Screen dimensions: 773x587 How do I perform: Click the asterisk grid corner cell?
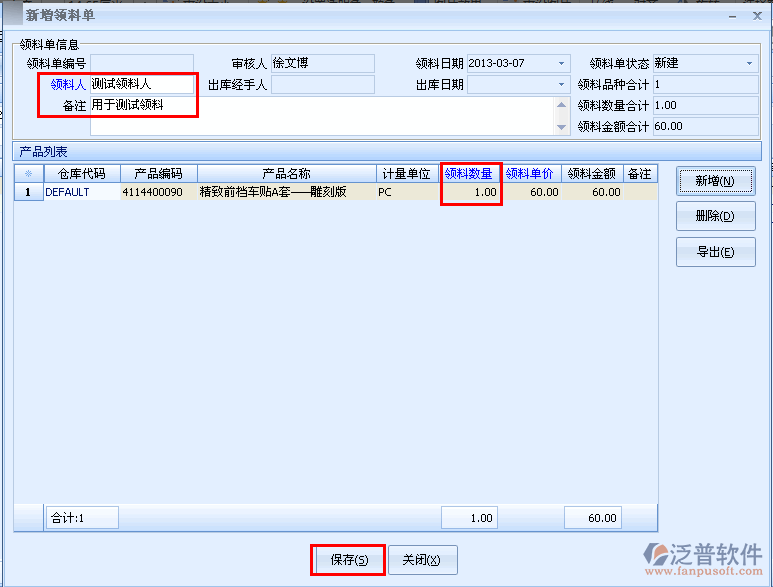click(28, 174)
